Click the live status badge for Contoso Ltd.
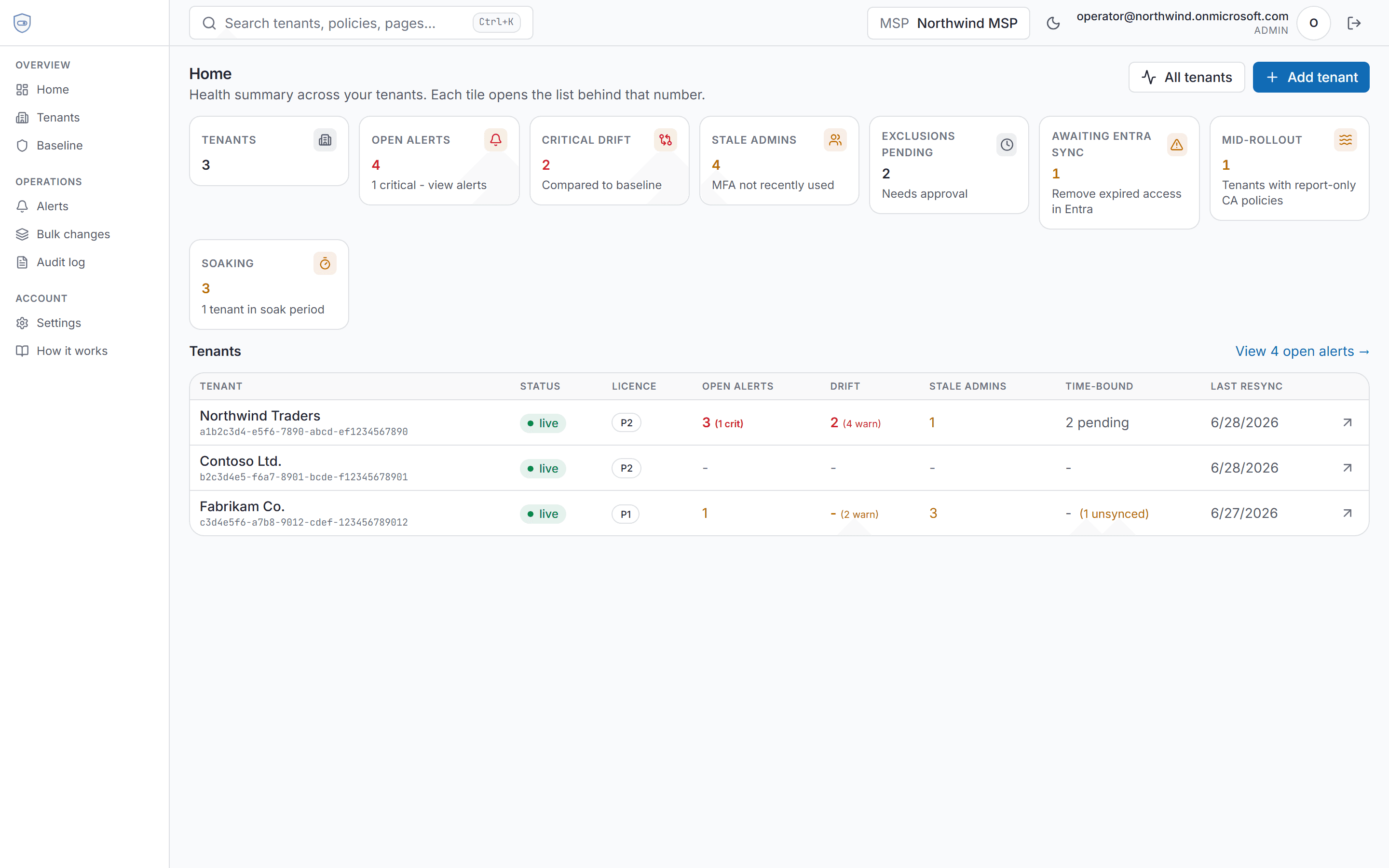 click(x=543, y=468)
